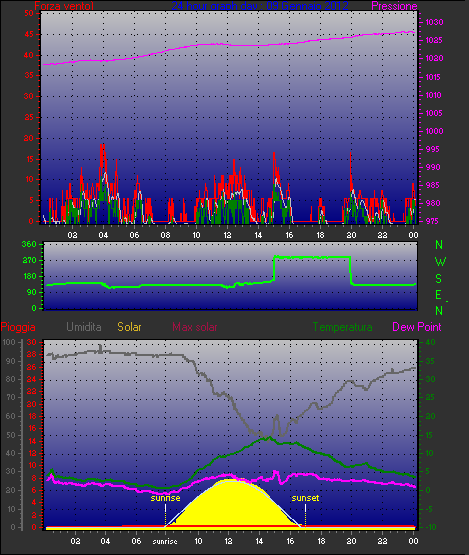Click the Max solar legend label
Viewport: 469px width, 555px height.
click(195, 327)
